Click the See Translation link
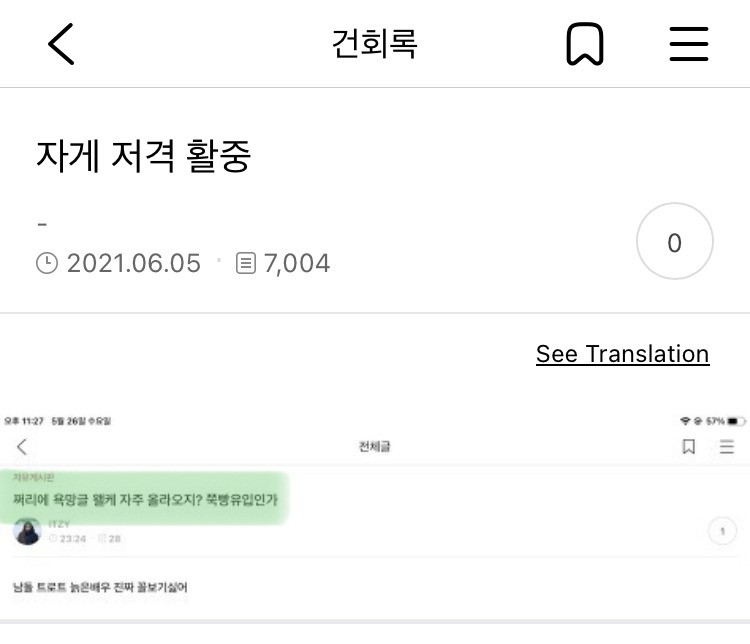Image resolution: width=750 pixels, height=644 pixels. [622, 355]
